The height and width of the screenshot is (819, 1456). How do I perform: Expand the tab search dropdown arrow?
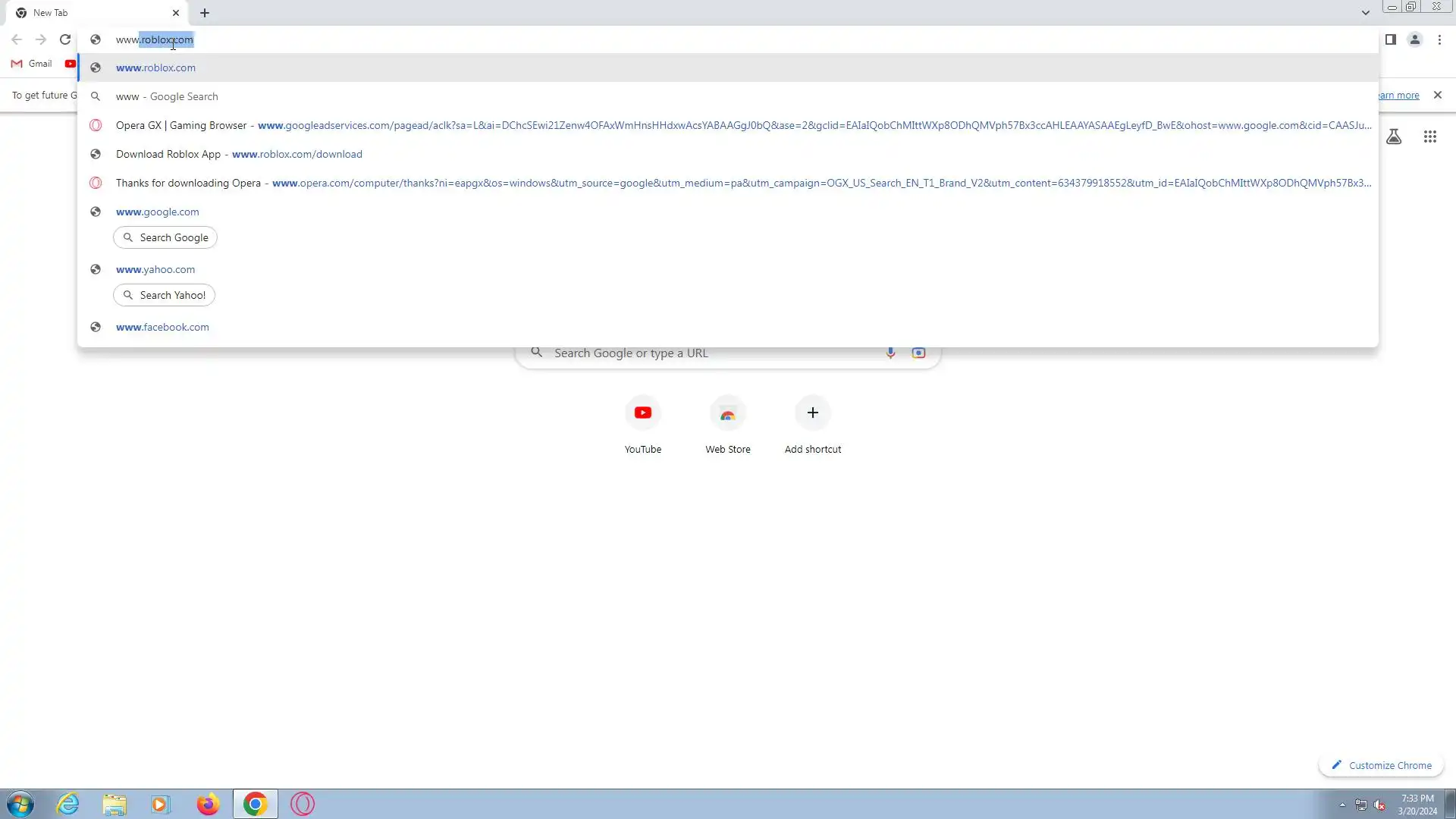click(x=1365, y=13)
